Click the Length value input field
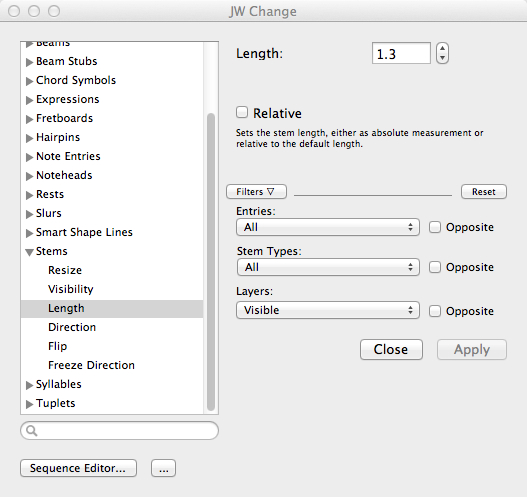 click(401, 53)
